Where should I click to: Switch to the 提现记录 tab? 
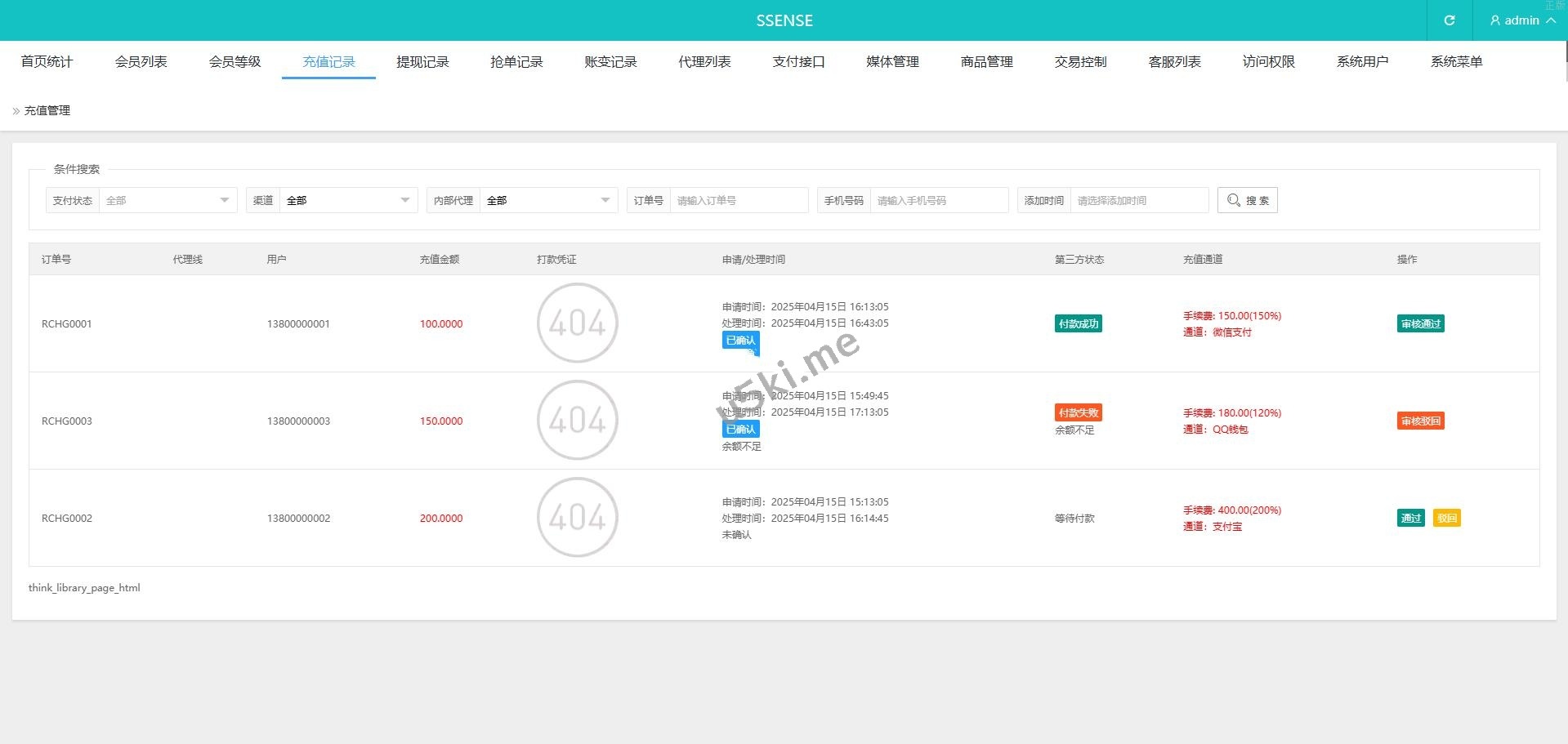pos(422,62)
